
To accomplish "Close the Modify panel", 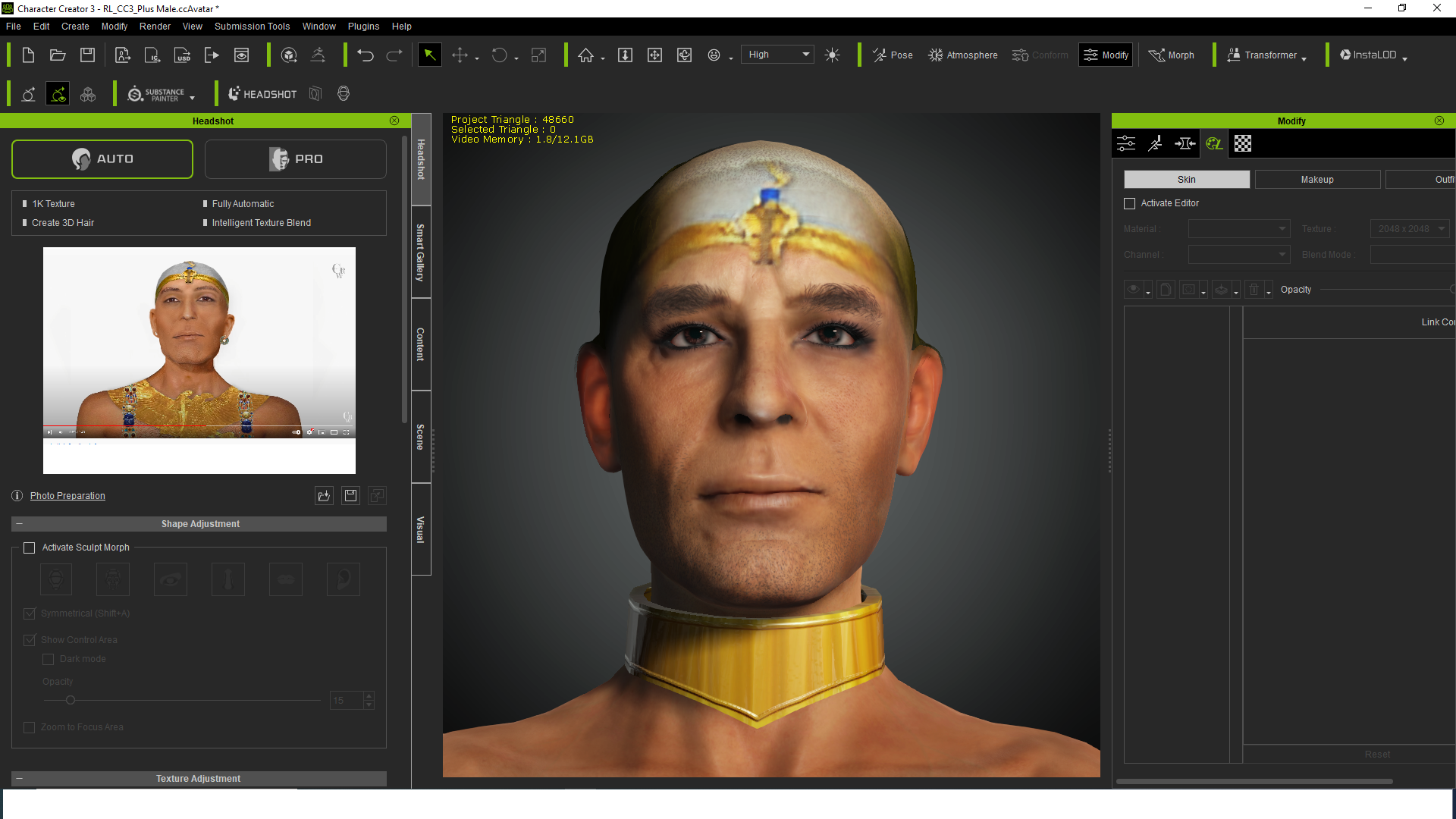I will [1439, 121].
